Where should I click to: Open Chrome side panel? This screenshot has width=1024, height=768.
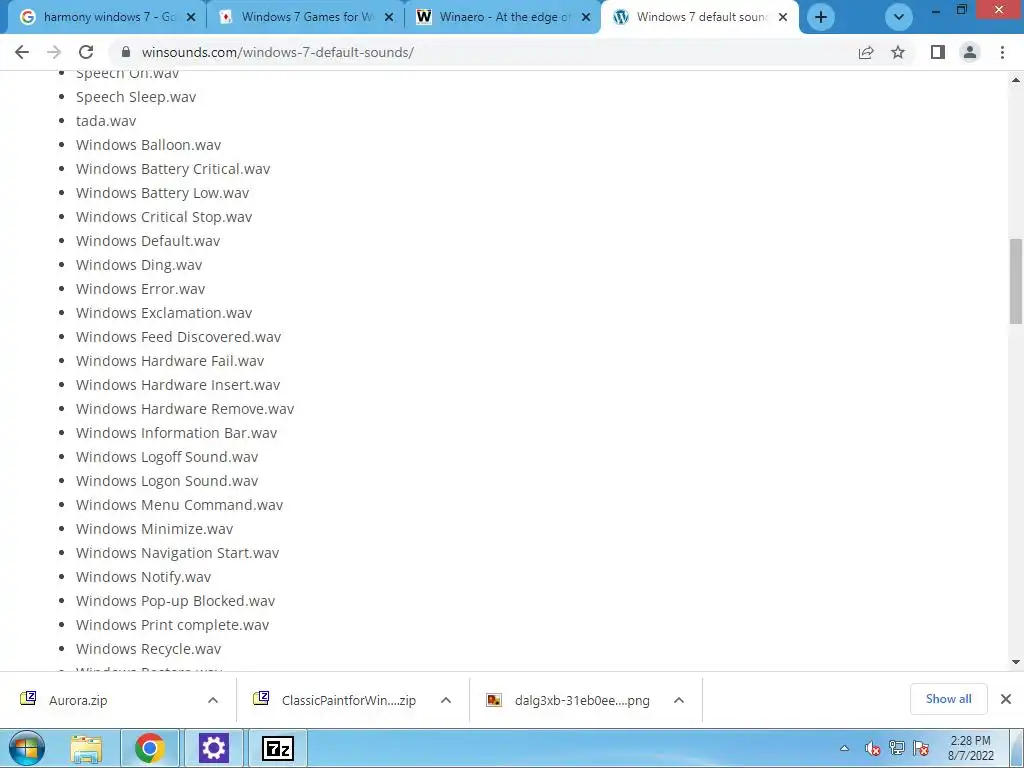(938, 52)
